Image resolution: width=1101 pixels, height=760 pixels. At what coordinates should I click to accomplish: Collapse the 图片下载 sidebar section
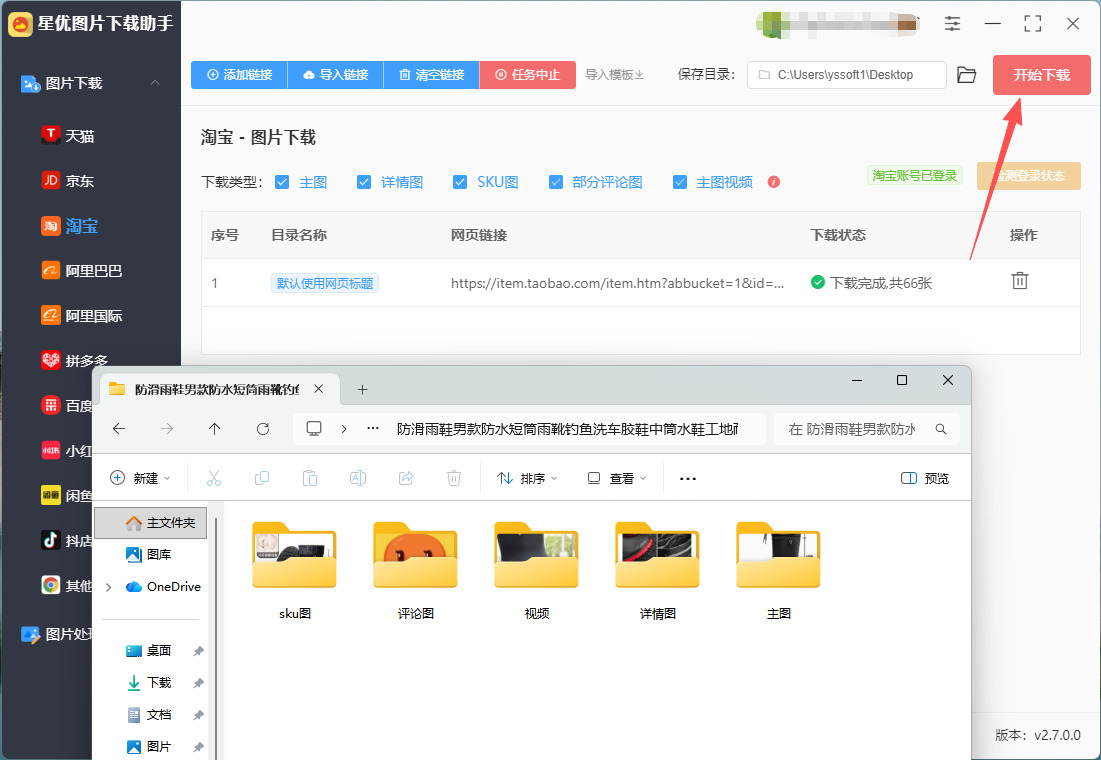(155, 83)
